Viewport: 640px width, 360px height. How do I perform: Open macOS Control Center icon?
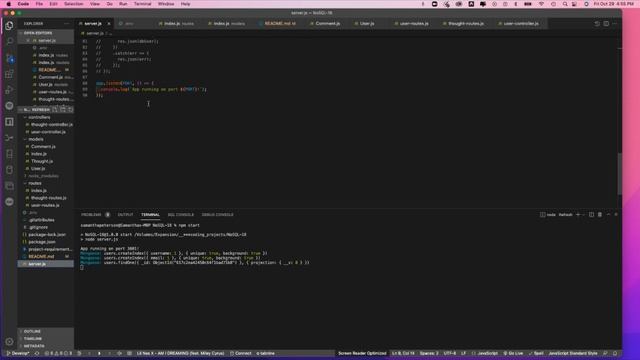click(x=575, y=4)
